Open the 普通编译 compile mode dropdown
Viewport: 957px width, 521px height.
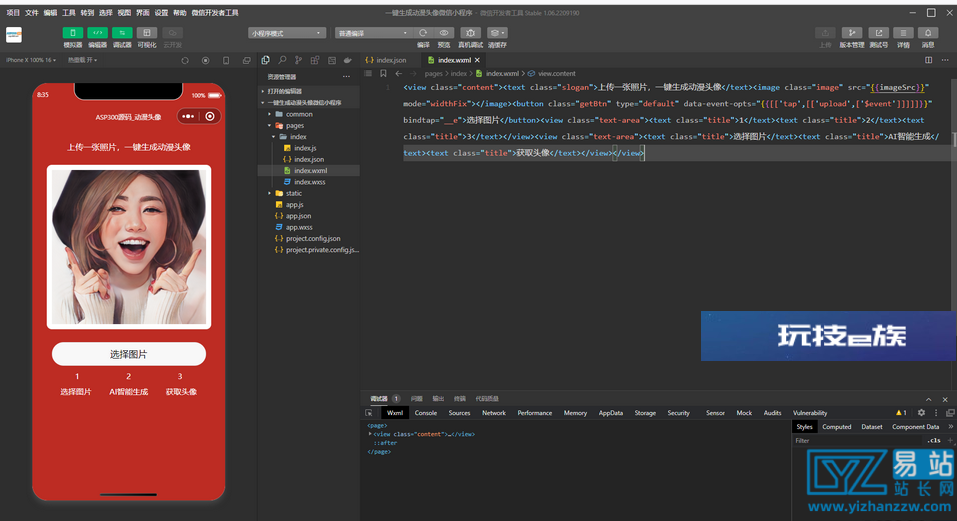373,33
